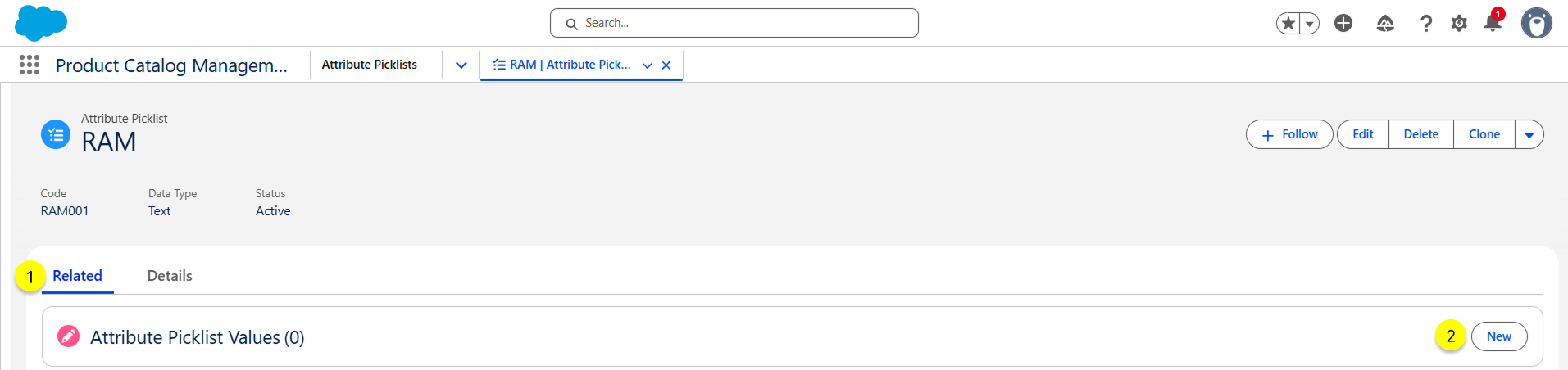Viewport: 1568px width, 370px height.
Task: Close the RAM Attribute Picklist tab
Action: click(x=666, y=65)
